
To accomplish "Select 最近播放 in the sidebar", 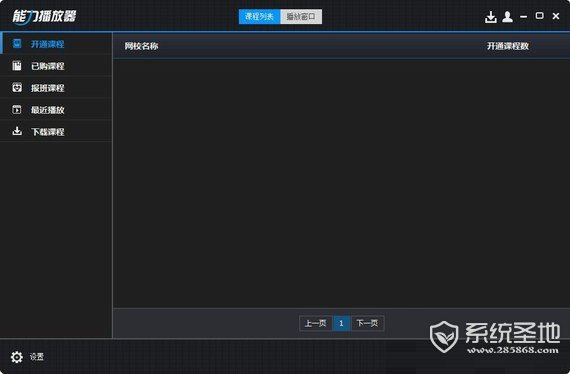I will pyautogui.click(x=56, y=109).
